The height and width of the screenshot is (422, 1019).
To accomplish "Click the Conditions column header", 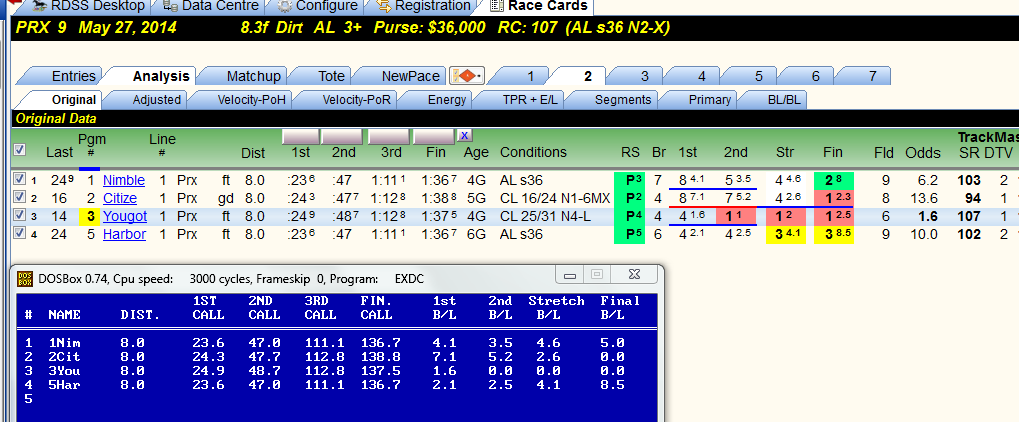I will pyautogui.click(x=533, y=153).
